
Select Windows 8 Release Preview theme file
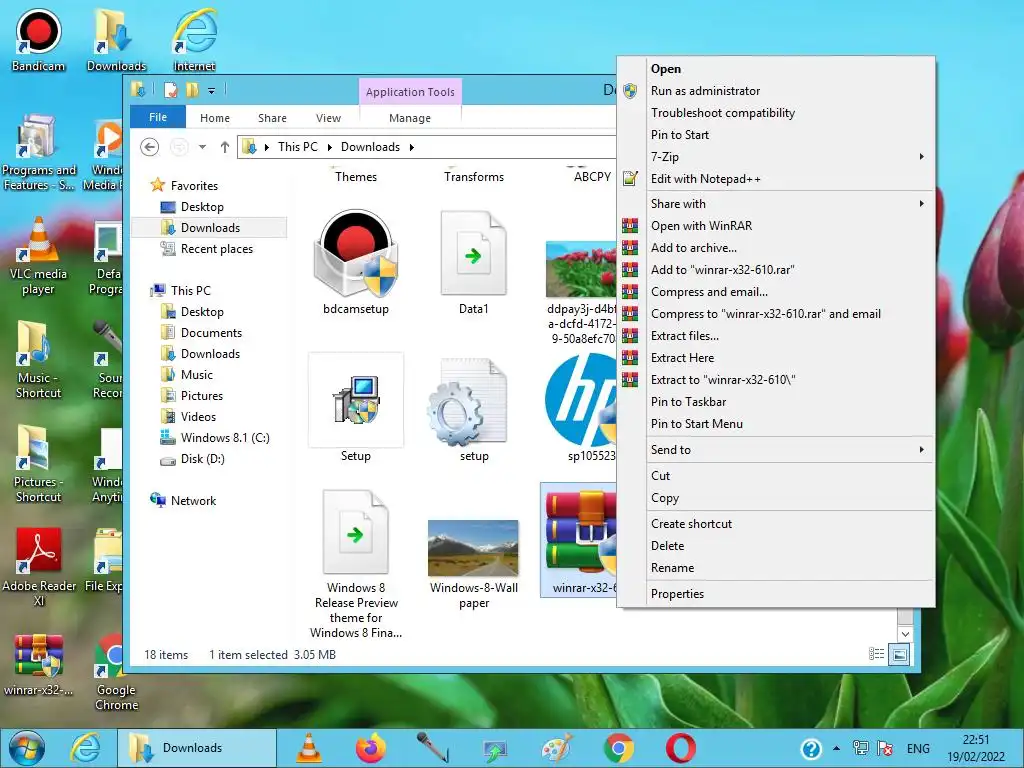tap(355, 564)
